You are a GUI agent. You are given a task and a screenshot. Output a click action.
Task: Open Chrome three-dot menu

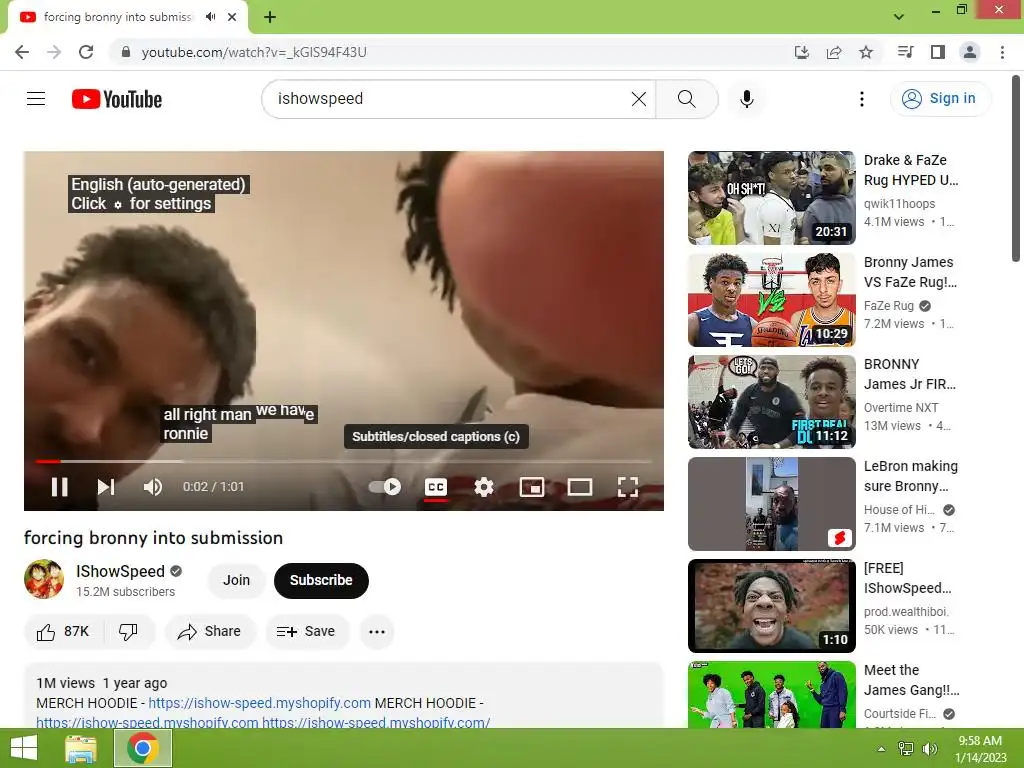point(1002,52)
